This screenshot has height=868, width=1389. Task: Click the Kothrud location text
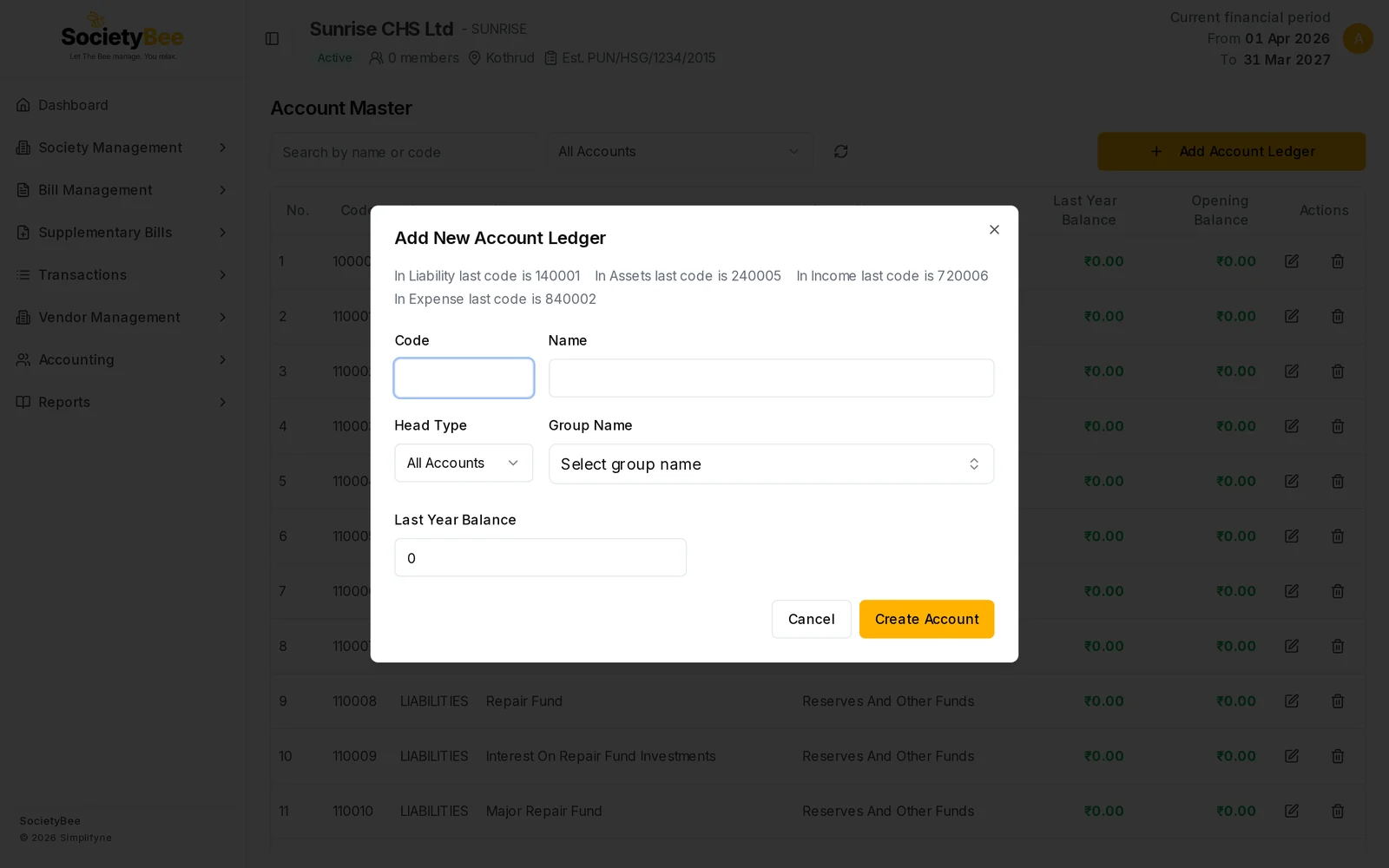tap(510, 58)
